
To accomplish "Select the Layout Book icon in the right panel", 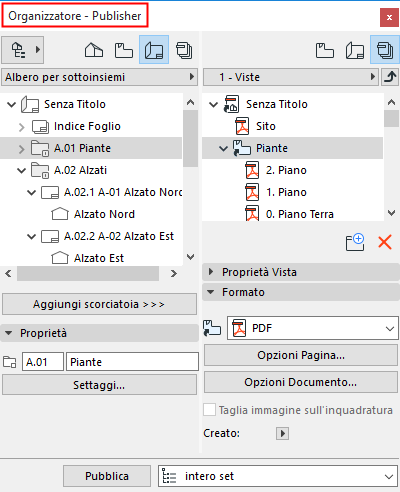I will [x=355, y=50].
